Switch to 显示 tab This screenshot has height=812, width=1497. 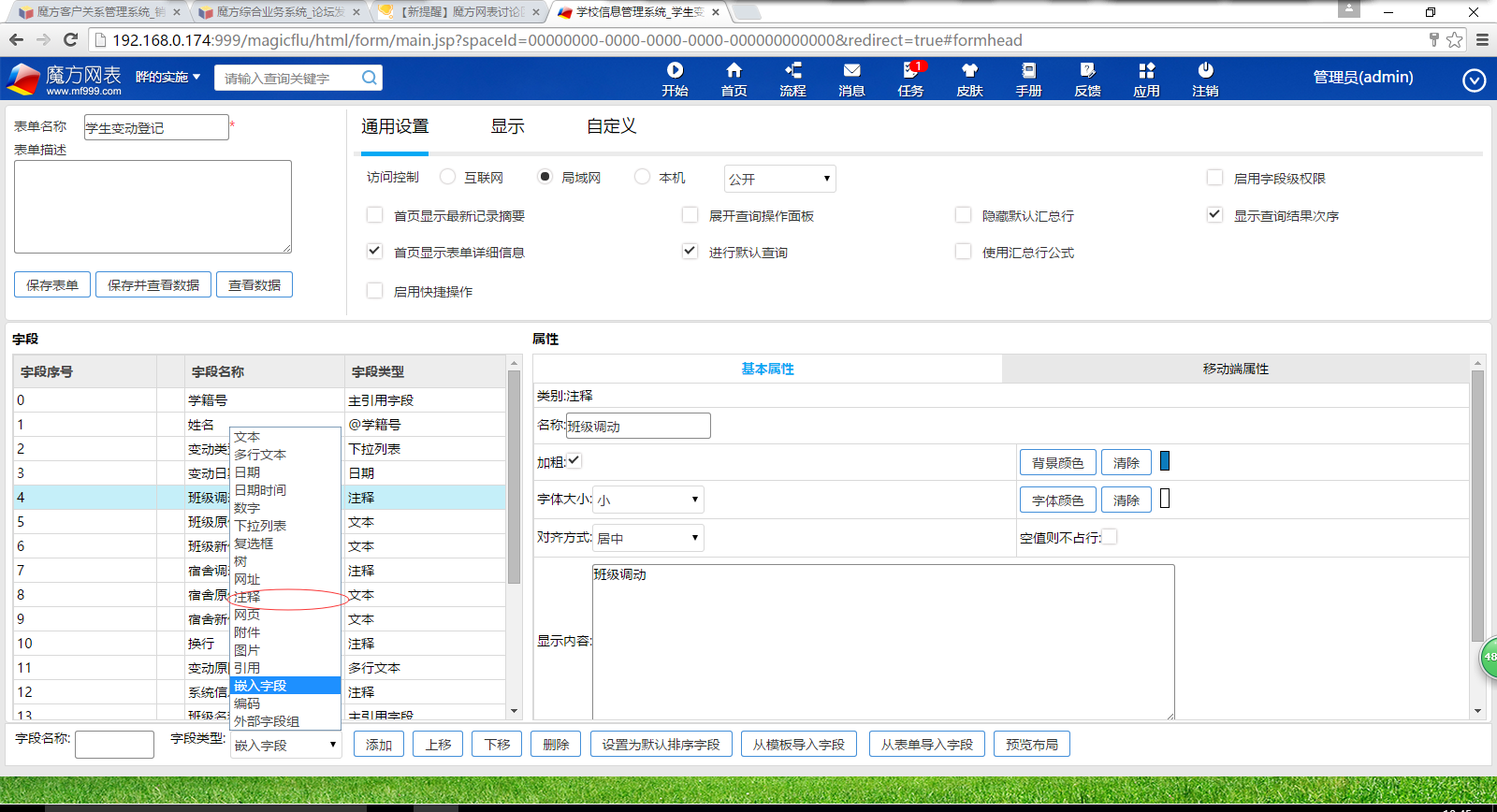[x=507, y=126]
